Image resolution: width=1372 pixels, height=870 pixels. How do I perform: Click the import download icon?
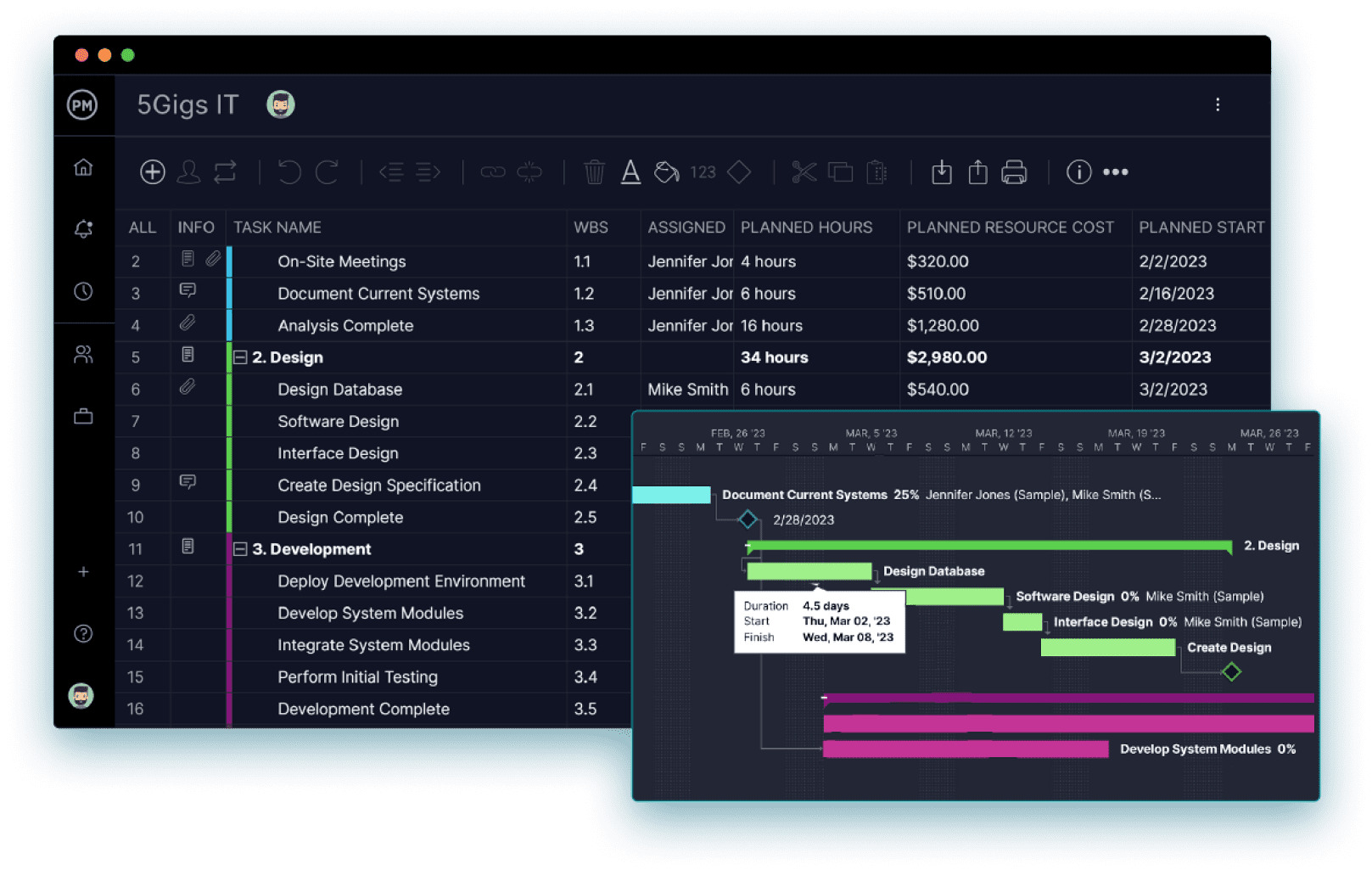tap(941, 172)
